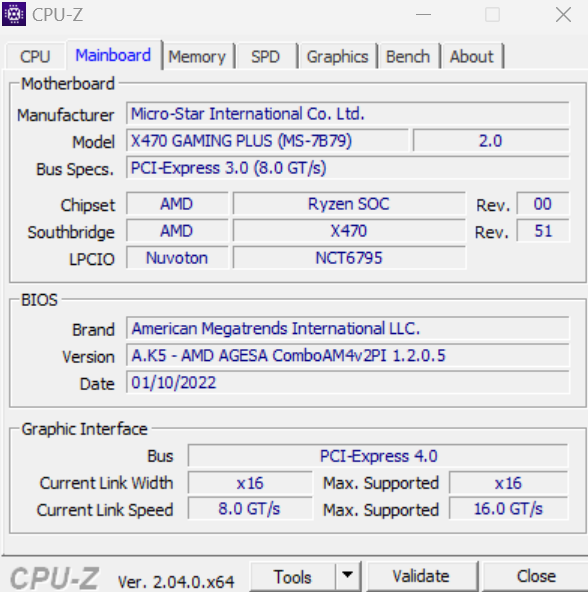The width and height of the screenshot is (588, 592).
Task: Click the Model field X470 GAMING PLUS
Action: (267, 141)
